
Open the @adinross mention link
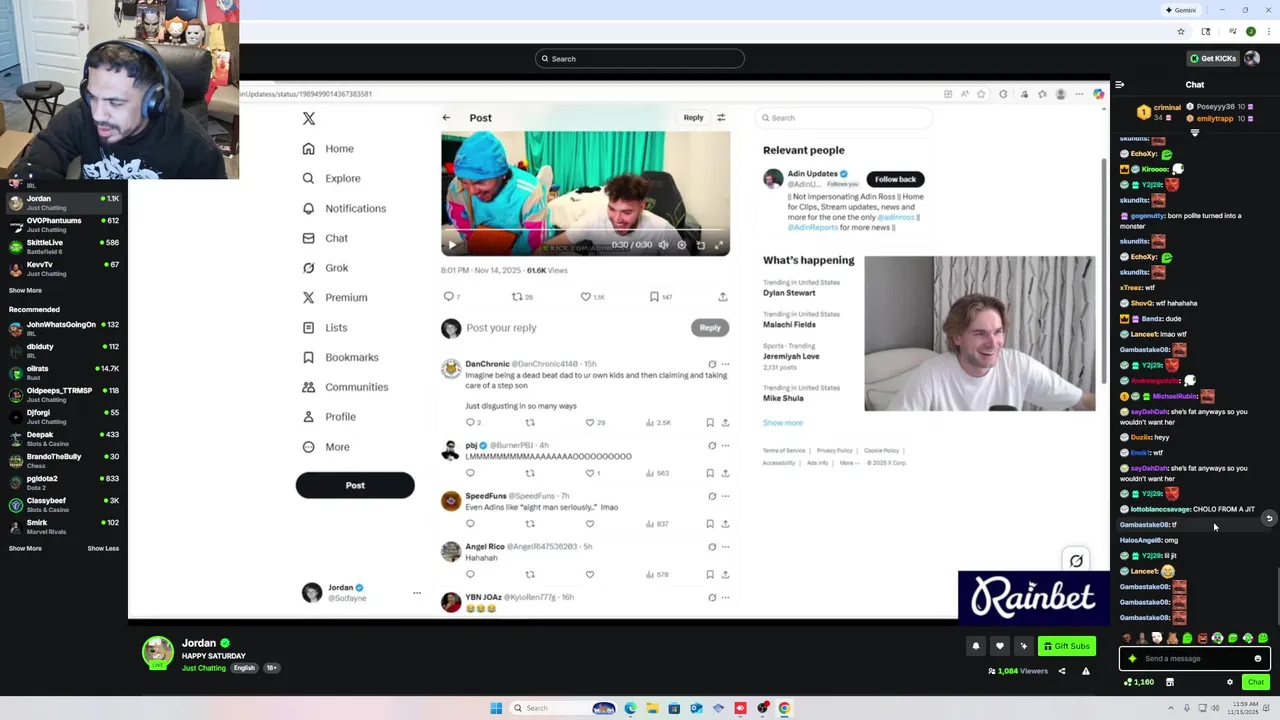[x=897, y=217]
